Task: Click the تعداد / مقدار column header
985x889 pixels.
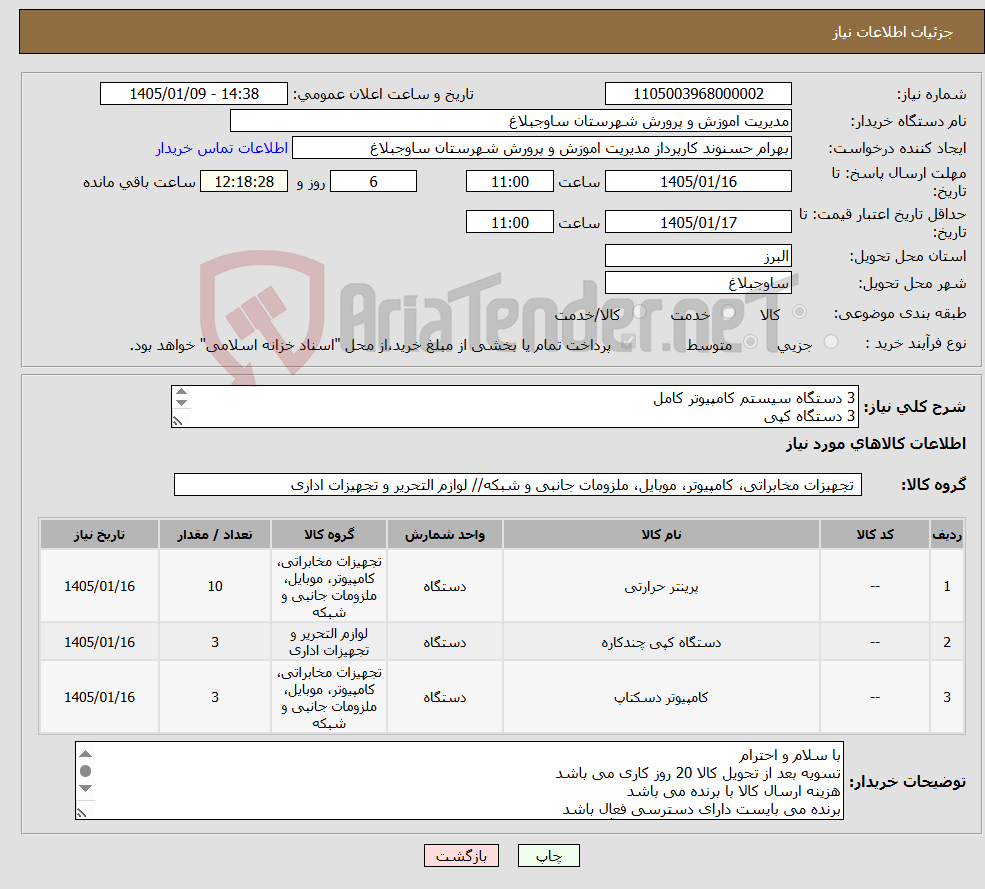Action: [x=215, y=535]
